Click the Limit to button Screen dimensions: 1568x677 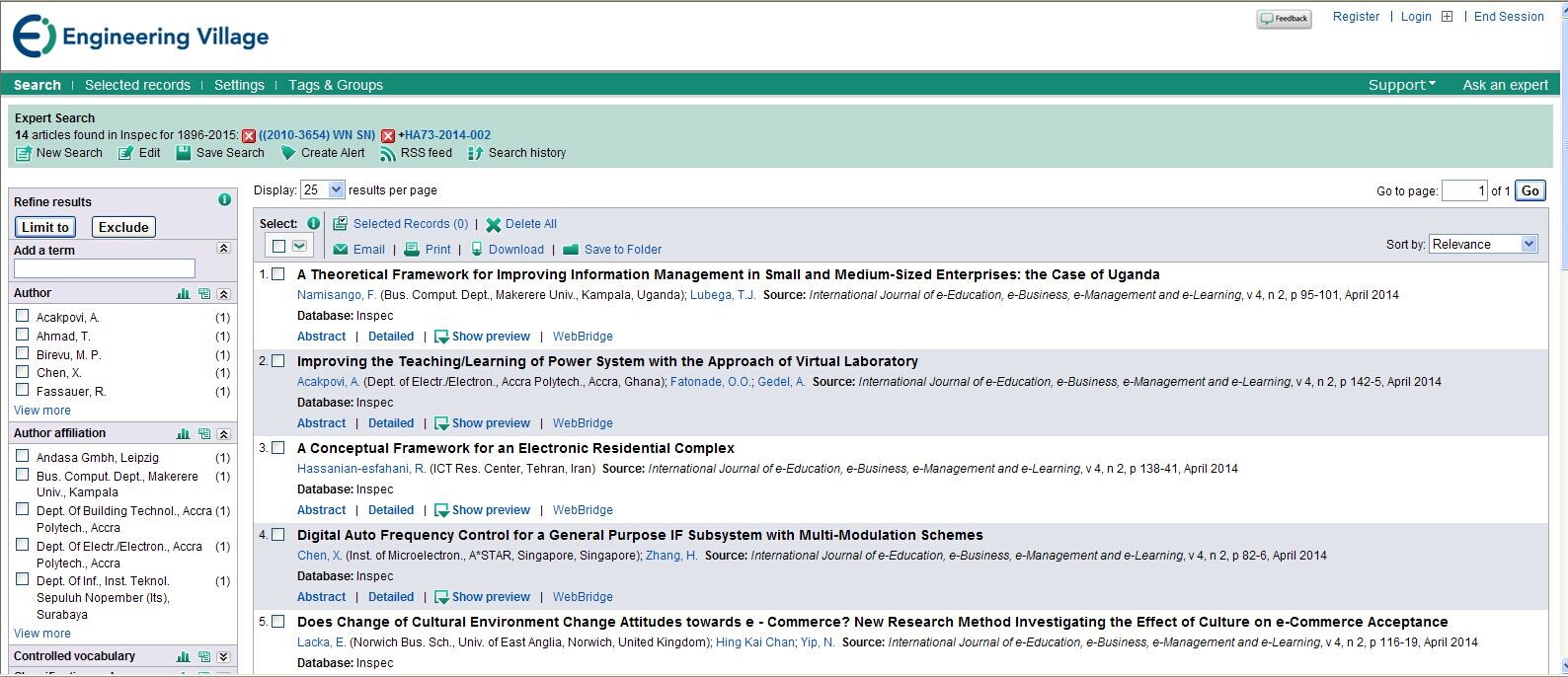[x=45, y=227]
